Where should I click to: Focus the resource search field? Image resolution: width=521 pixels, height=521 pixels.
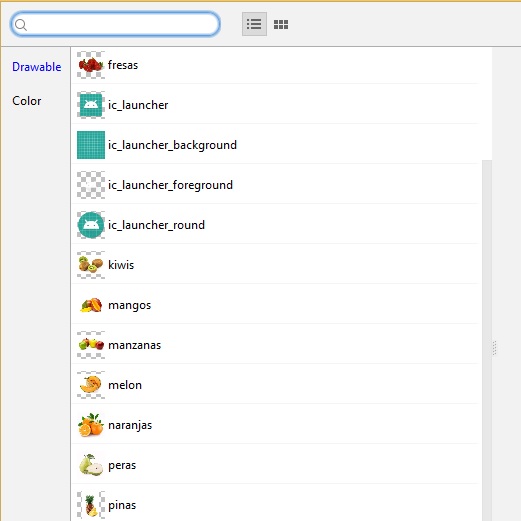[x=115, y=24]
